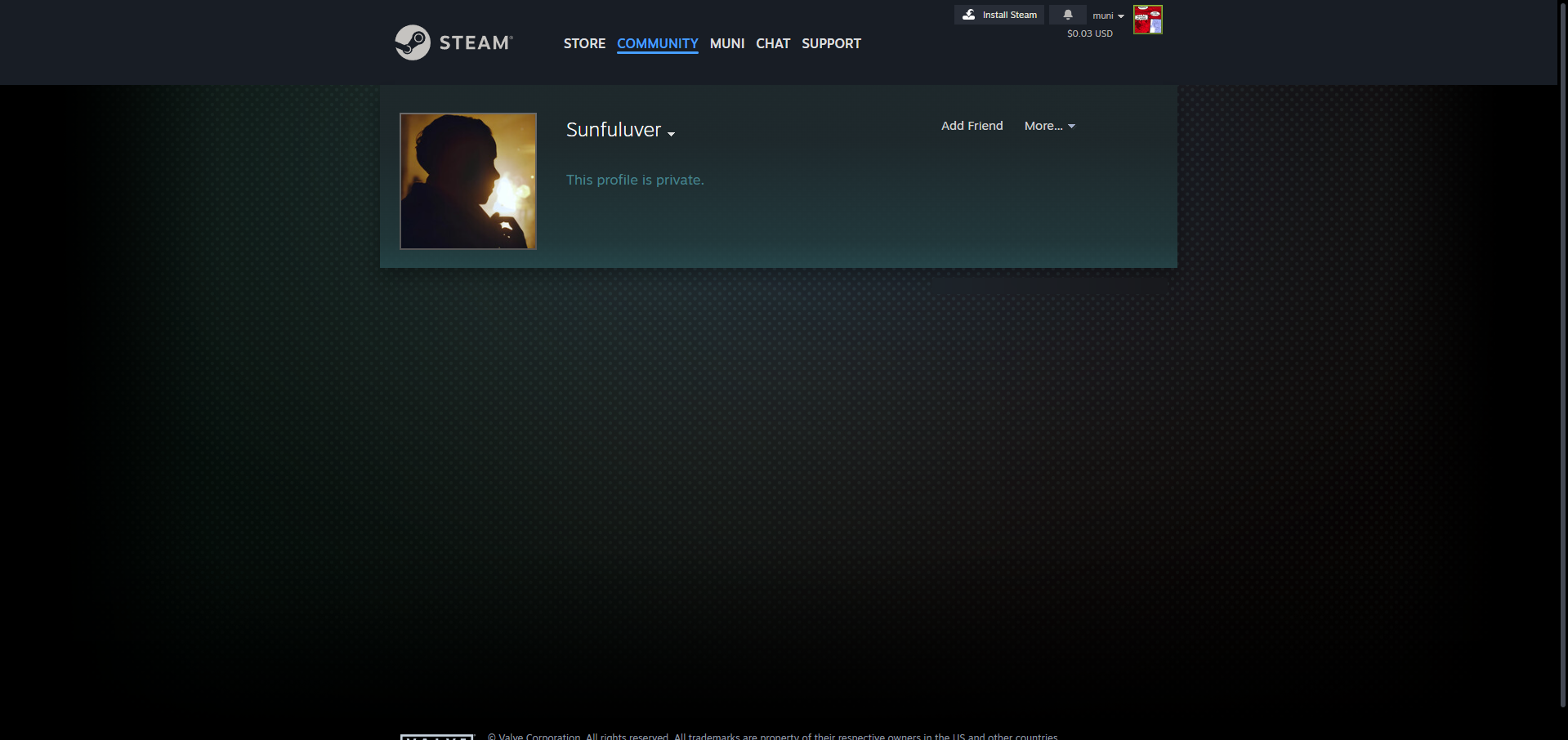1568x740 pixels.
Task: Open the SUPPORT page
Action: click(x=831, y=43)
